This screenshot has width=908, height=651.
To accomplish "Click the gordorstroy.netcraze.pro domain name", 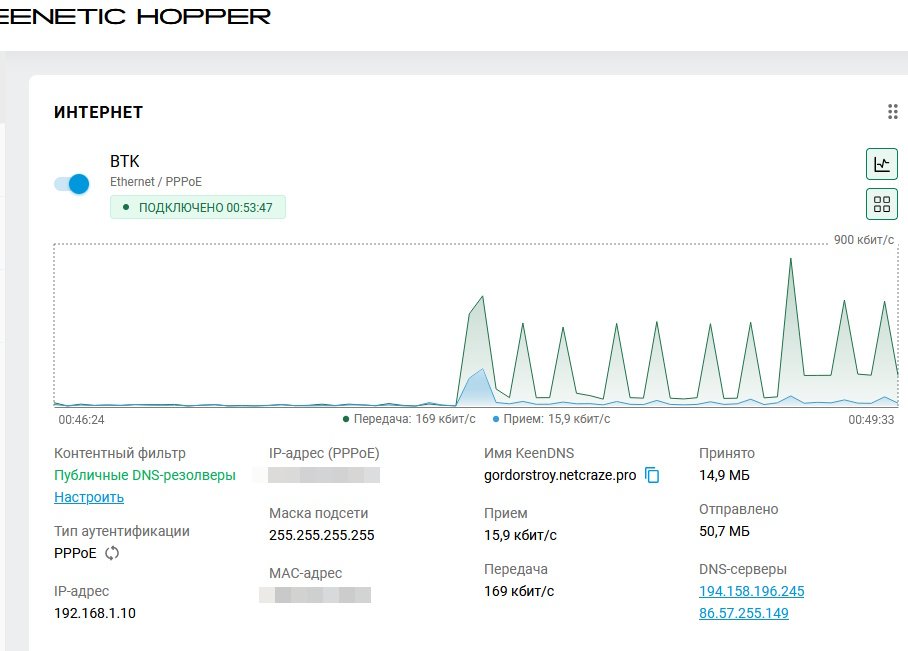I will point(560,475).
